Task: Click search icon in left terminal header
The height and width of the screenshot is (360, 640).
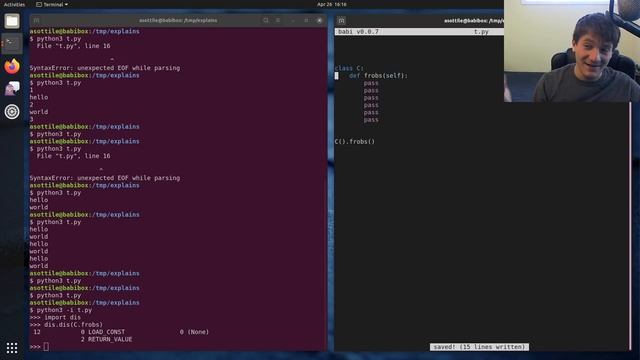Action: click(266, 20)
